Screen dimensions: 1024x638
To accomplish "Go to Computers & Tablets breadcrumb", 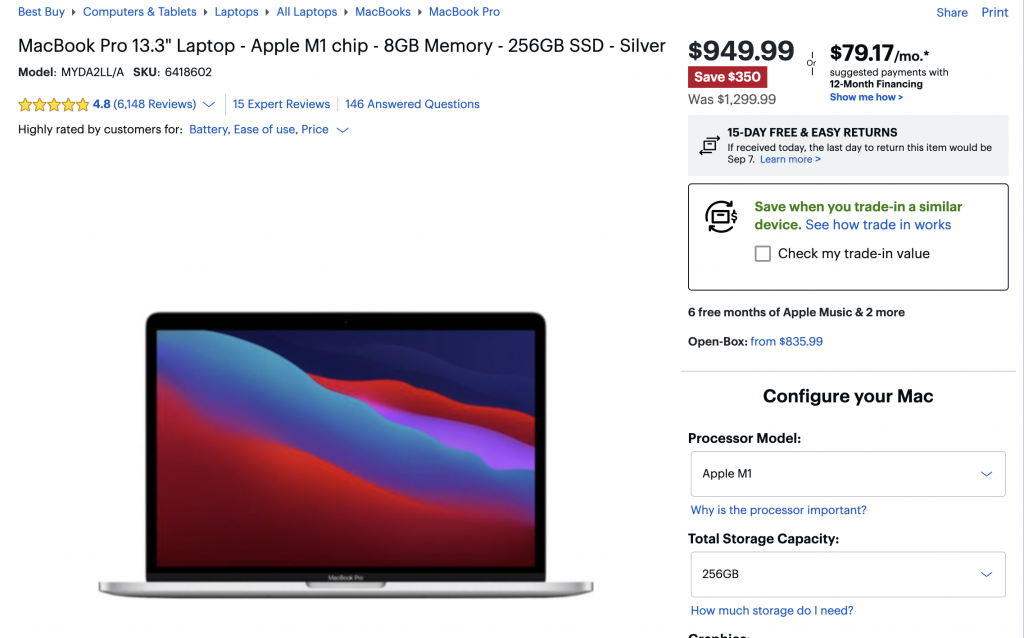I will (140, 12).
